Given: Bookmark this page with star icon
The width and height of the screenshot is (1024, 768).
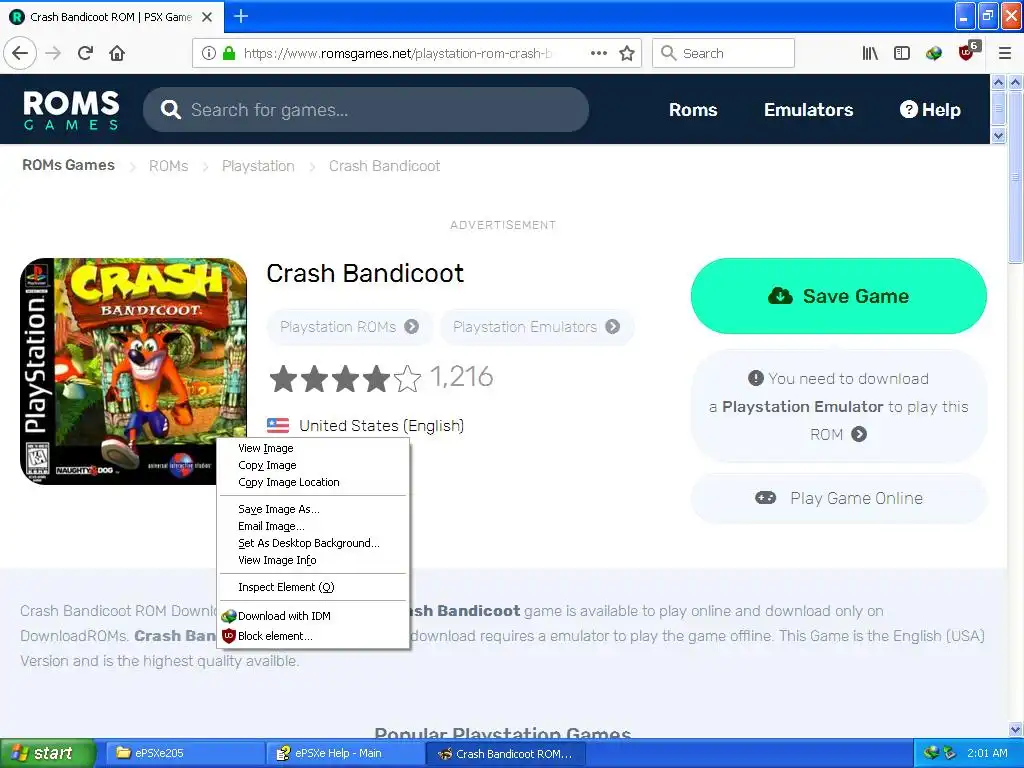Looking at the screenshot, I should (x=627, y=53).
